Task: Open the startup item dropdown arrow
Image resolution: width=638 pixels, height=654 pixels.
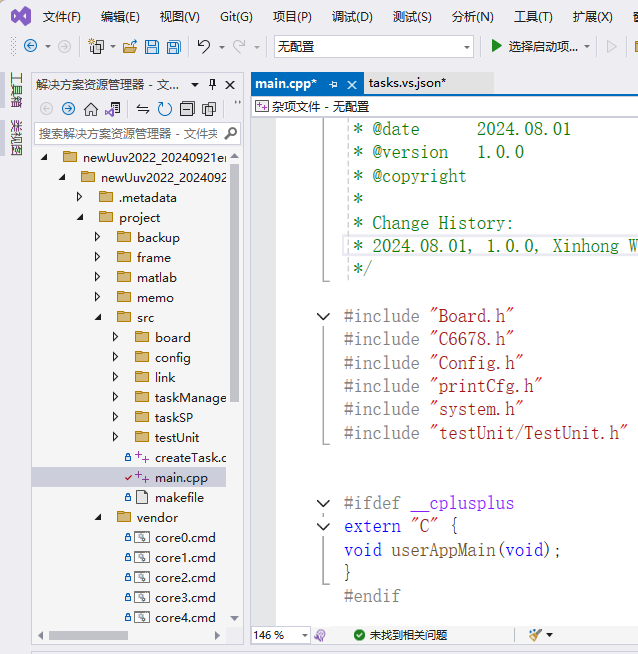Action: pyautogui.click(x=587, y=46)
